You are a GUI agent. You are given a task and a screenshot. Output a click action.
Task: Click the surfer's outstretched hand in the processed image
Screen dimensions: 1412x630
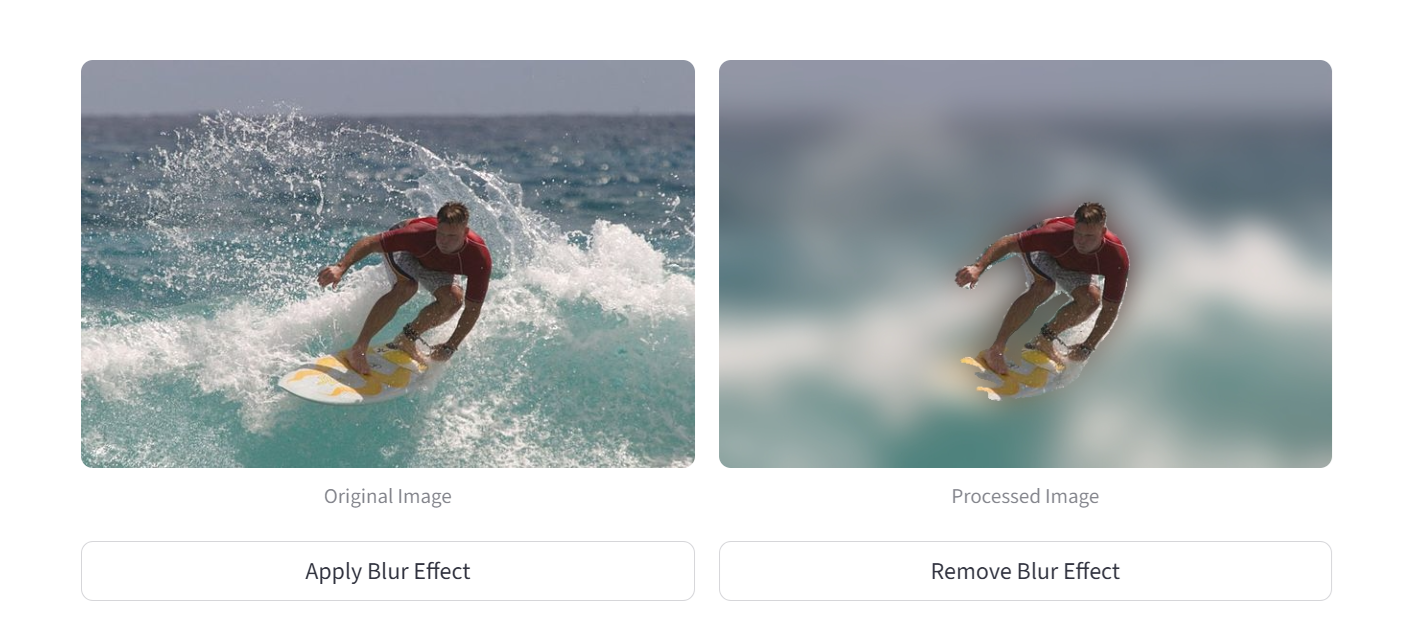[x=965, y=276]
